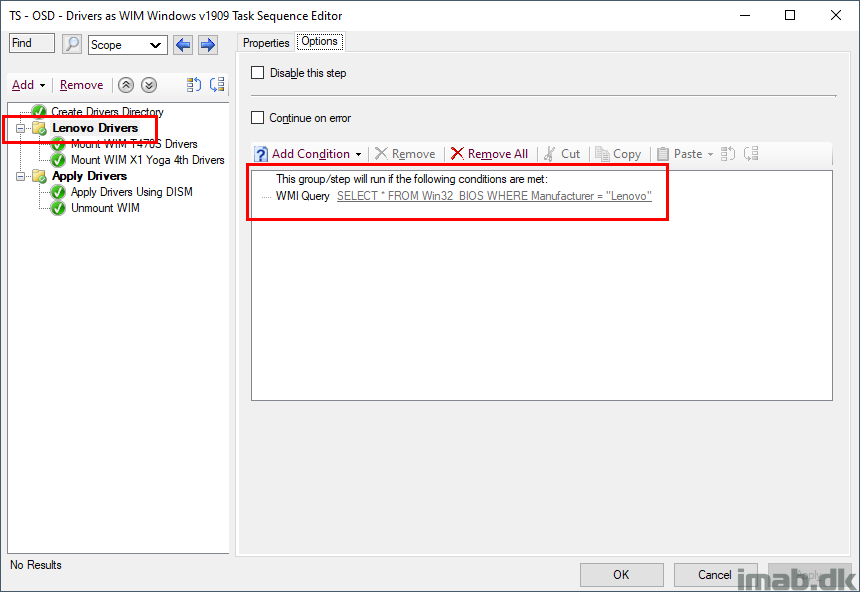Select the Unmount WIM step

click(x=105, y=208)
